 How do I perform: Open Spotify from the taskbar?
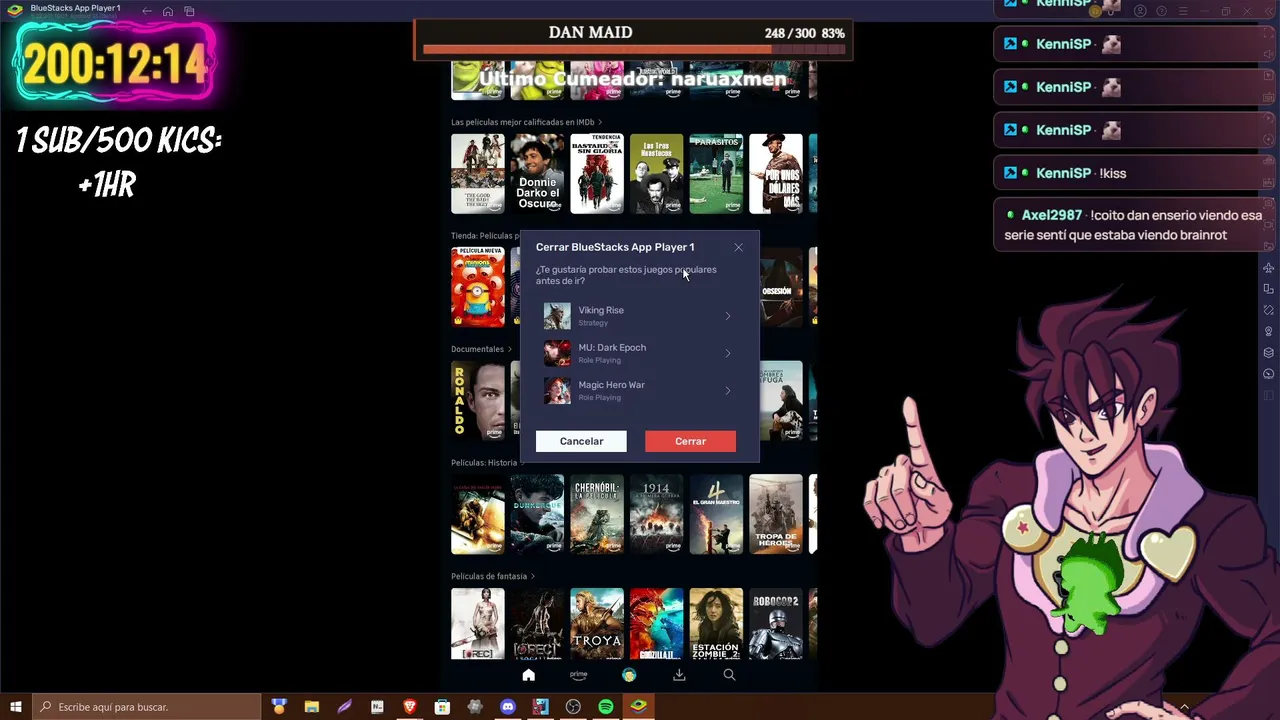click(606, 706)
